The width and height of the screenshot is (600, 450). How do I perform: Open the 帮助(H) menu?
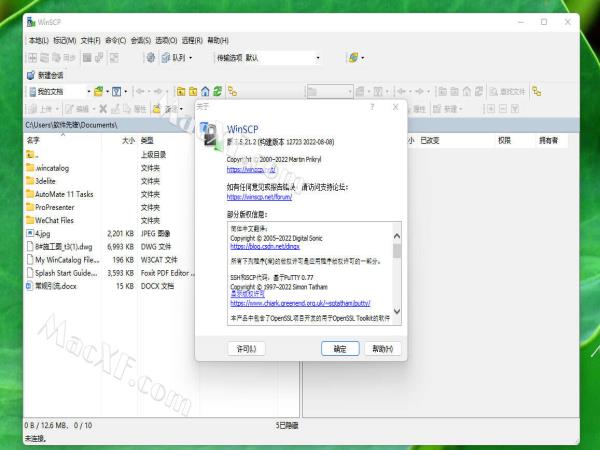pos(217,41)
